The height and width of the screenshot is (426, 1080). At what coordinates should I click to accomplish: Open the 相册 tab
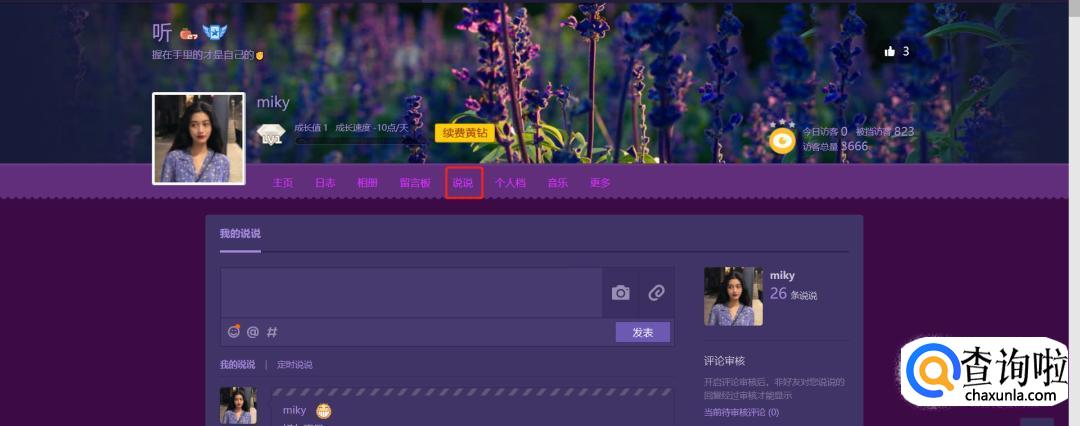(367, 183)
